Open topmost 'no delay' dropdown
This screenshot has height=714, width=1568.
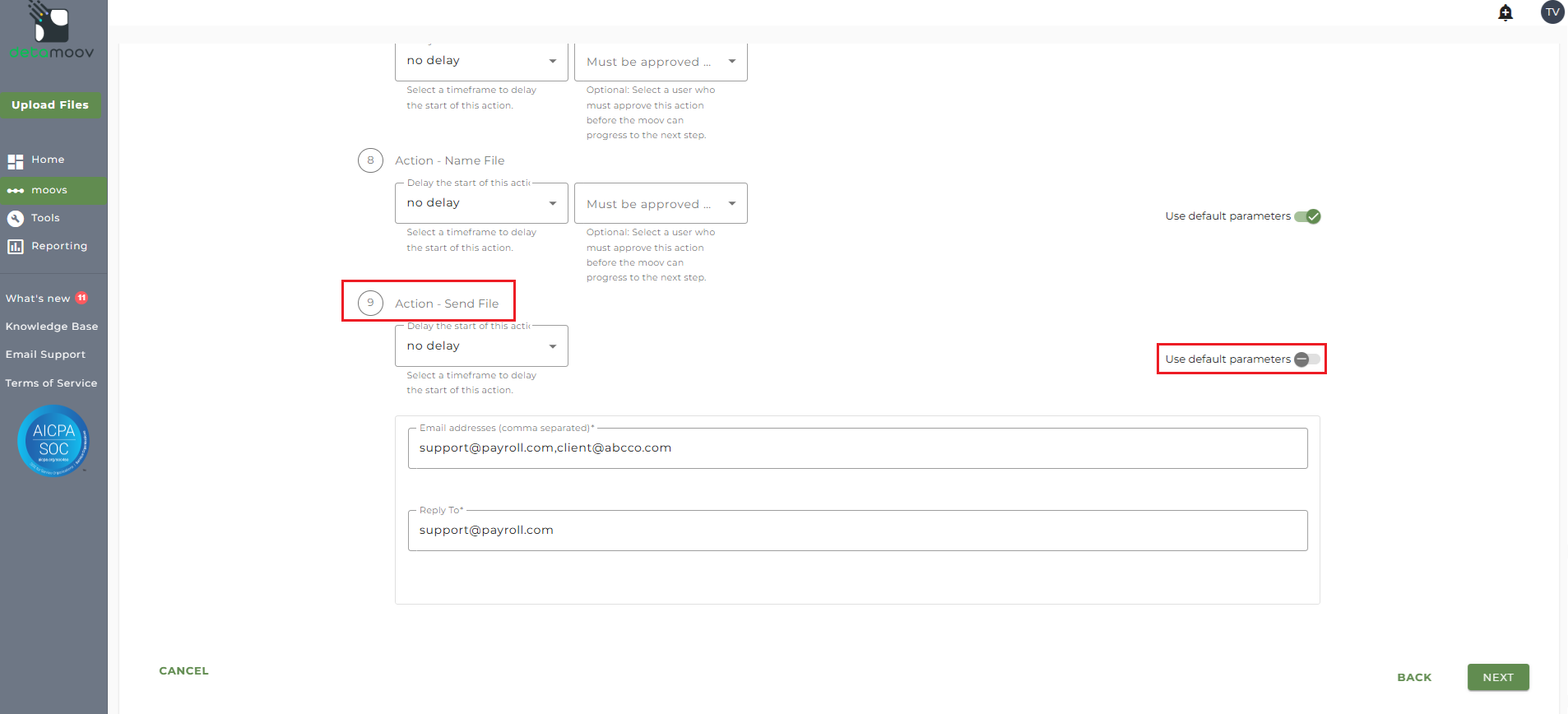(x=481, y=61)
